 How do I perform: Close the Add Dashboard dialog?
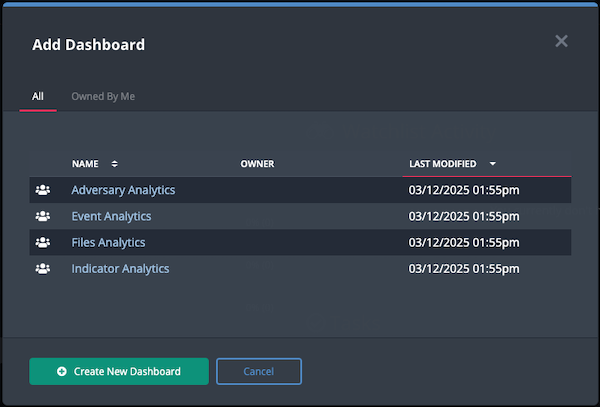tap(561, 41)
